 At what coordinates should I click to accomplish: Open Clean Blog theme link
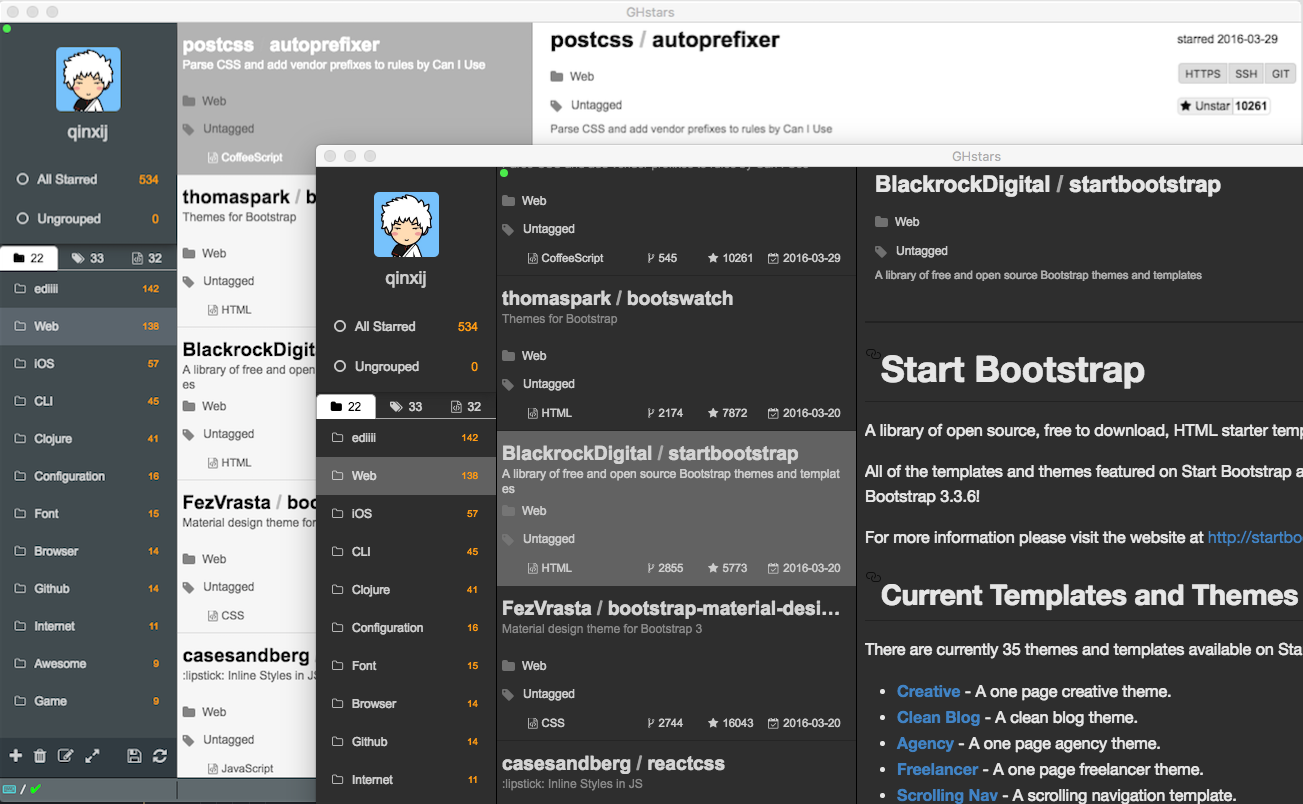click(938, 717)
